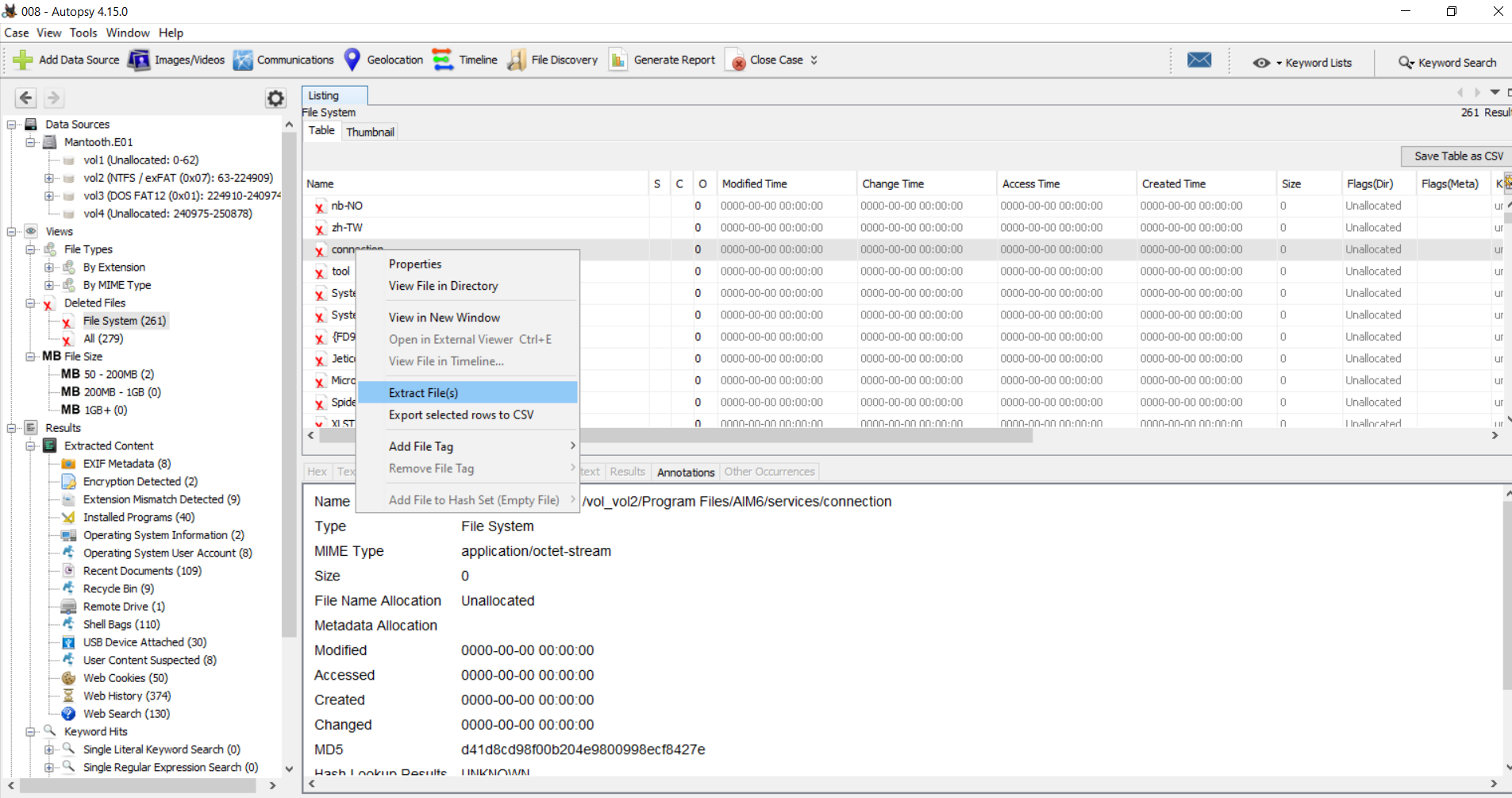Collapse the Data Sources tree node
This screenshot has width=1512, height=798.
[x=12, y=125]
